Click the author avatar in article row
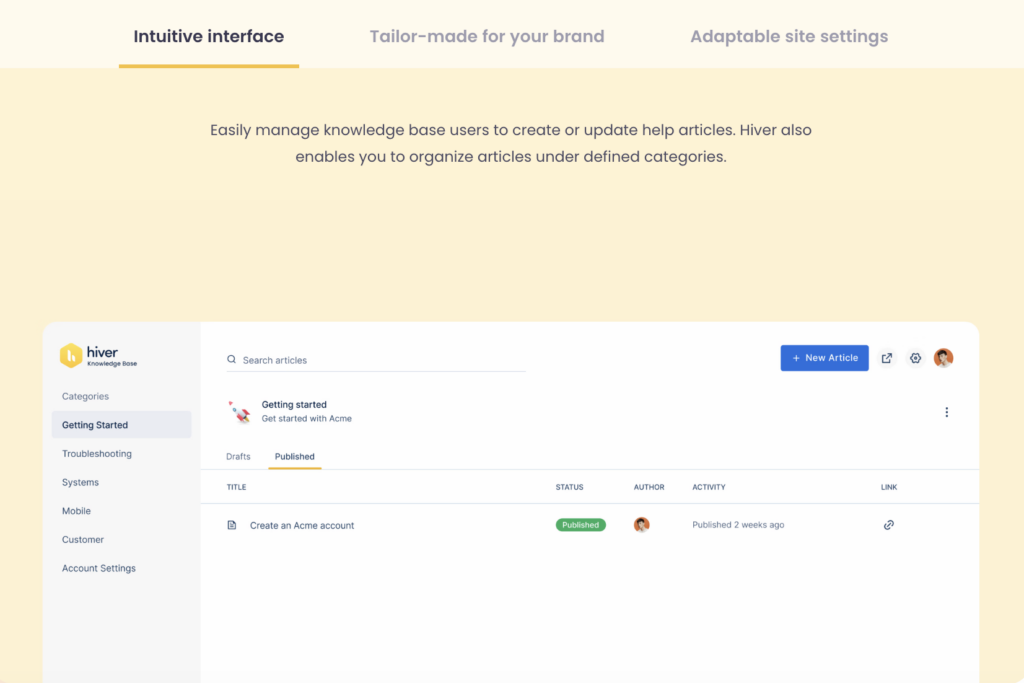This screenshot has width=1024, height=683. click(x=642, y=525)
